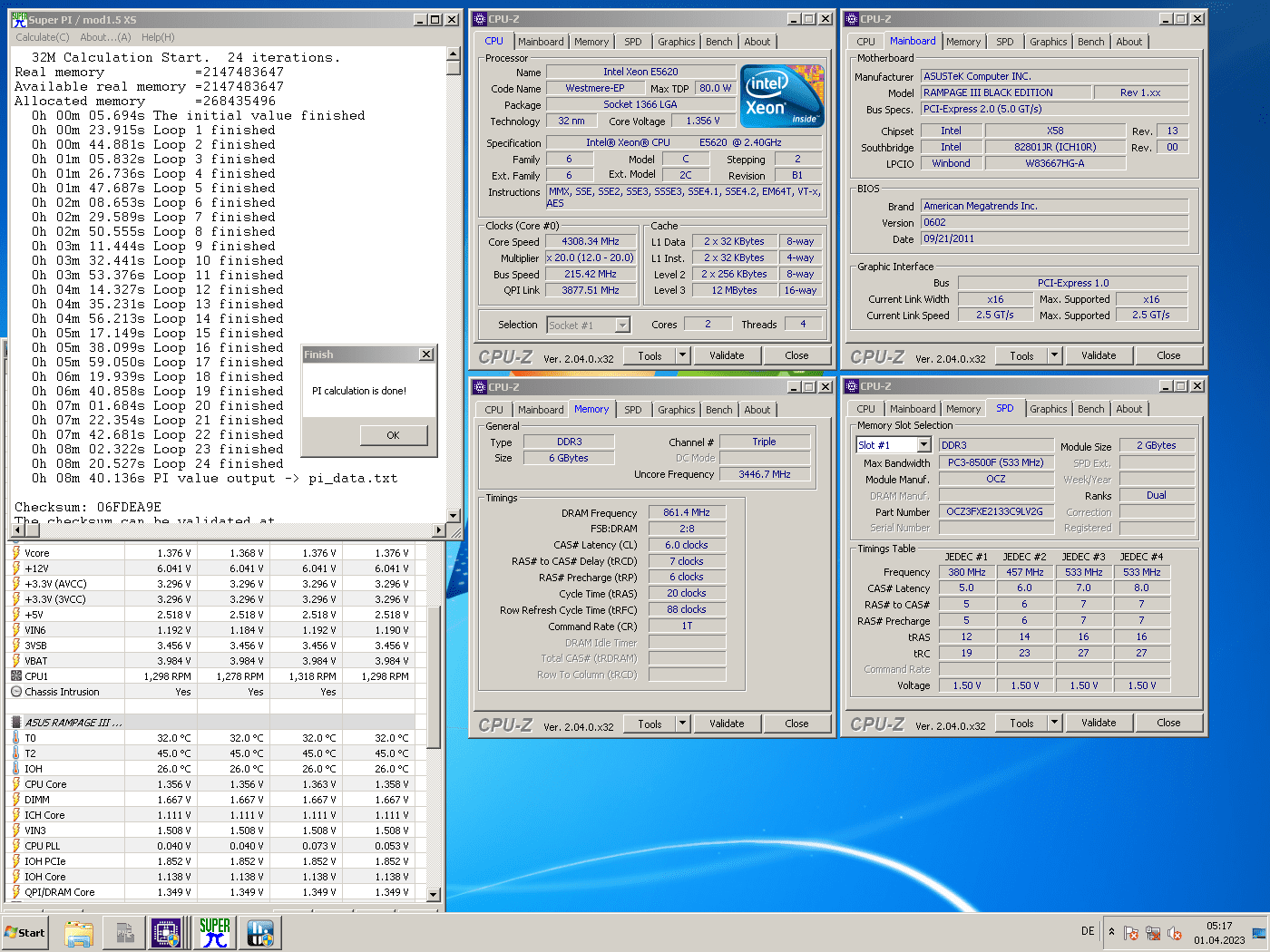This screenshot has height=952, width=1270.
Task: Click Close button in CPU-Z Memory window
Action: pyautogui.click(x=796, y=724)
